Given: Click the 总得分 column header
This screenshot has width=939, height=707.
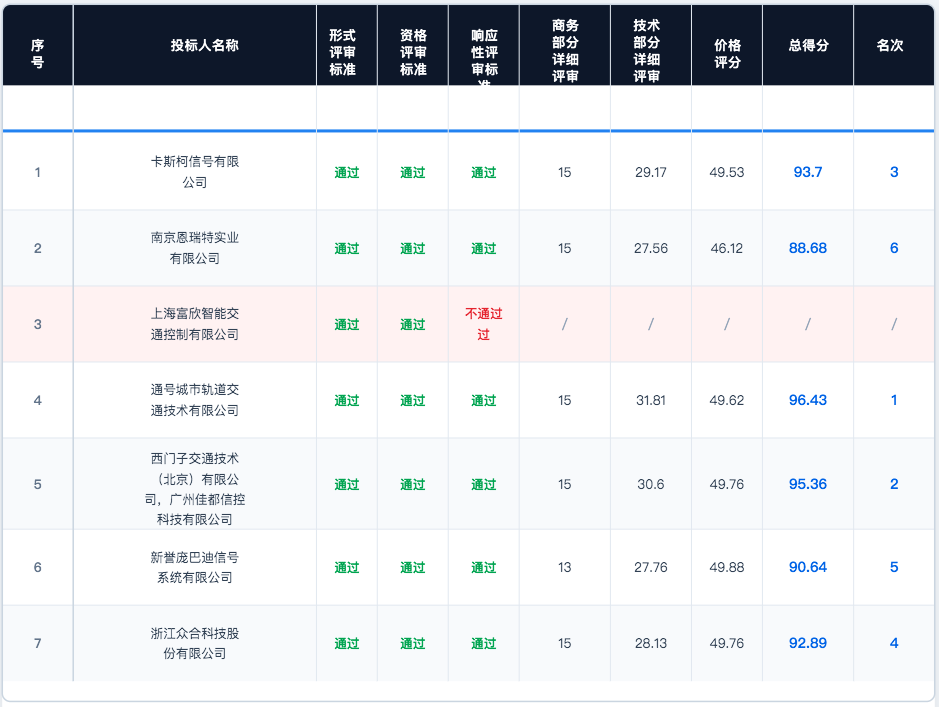Looking at the screenshot, I should point(808,45).
